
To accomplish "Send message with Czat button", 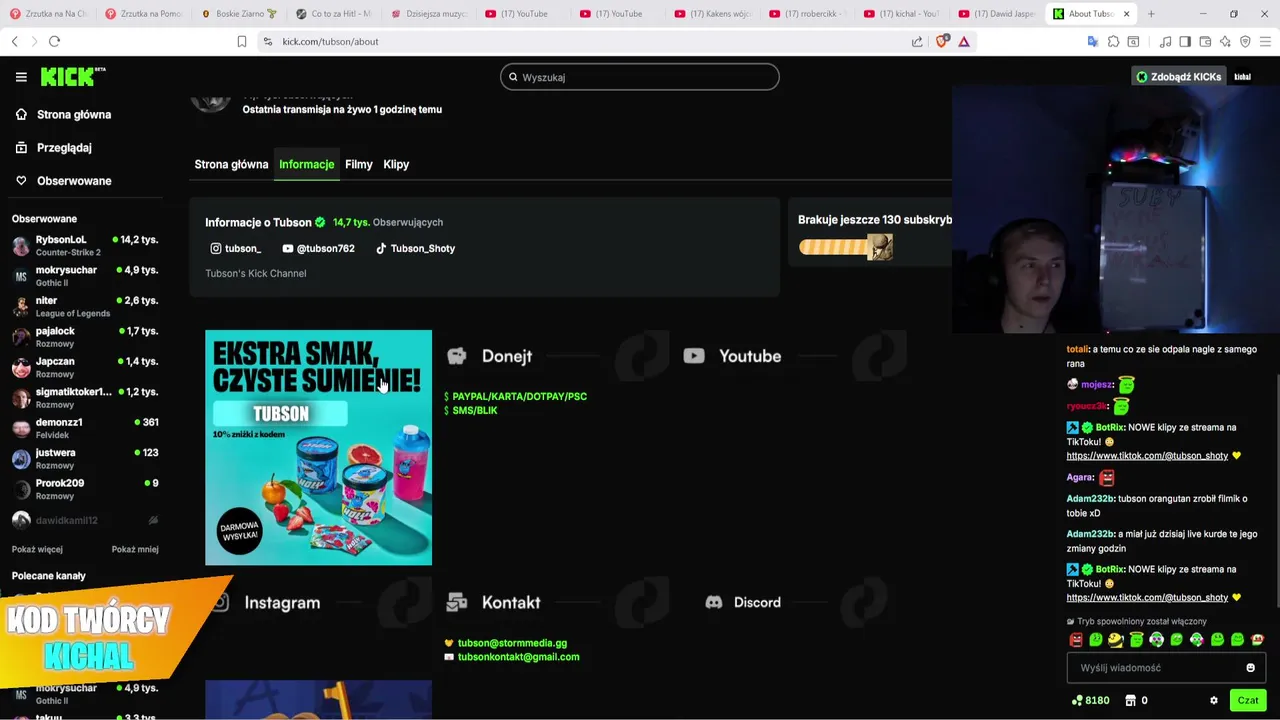I will 1247,700.
